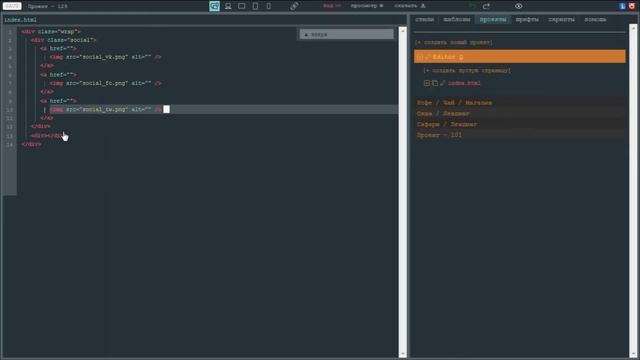The image size is (640, 360).
Task: Open the 'просмотр' item in top bar
Action: click(x=367, y=6)
